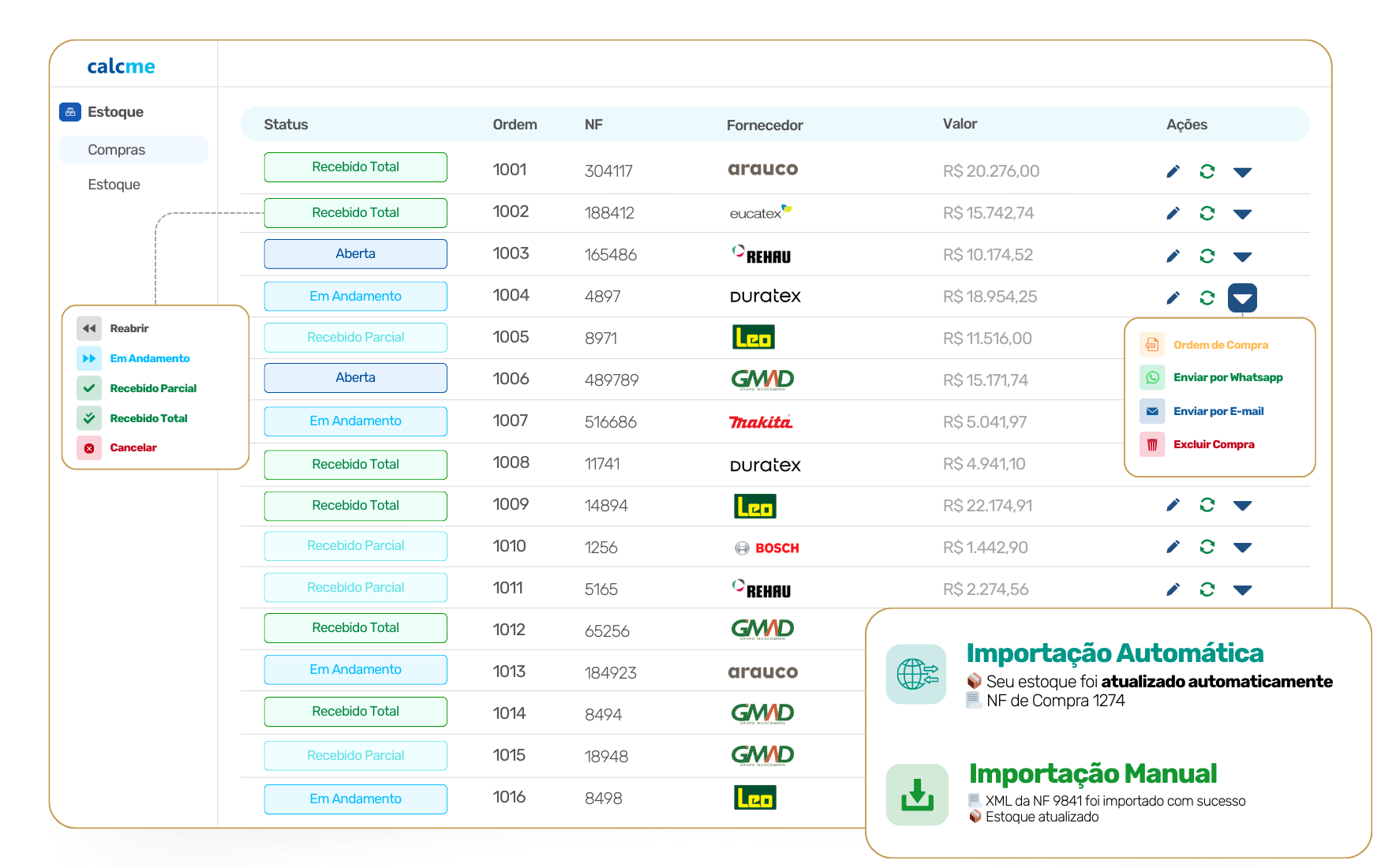Set status to Recebido Parcial in status menu
Viewport: 1381px width, 868px height.
tap(153, 388)
